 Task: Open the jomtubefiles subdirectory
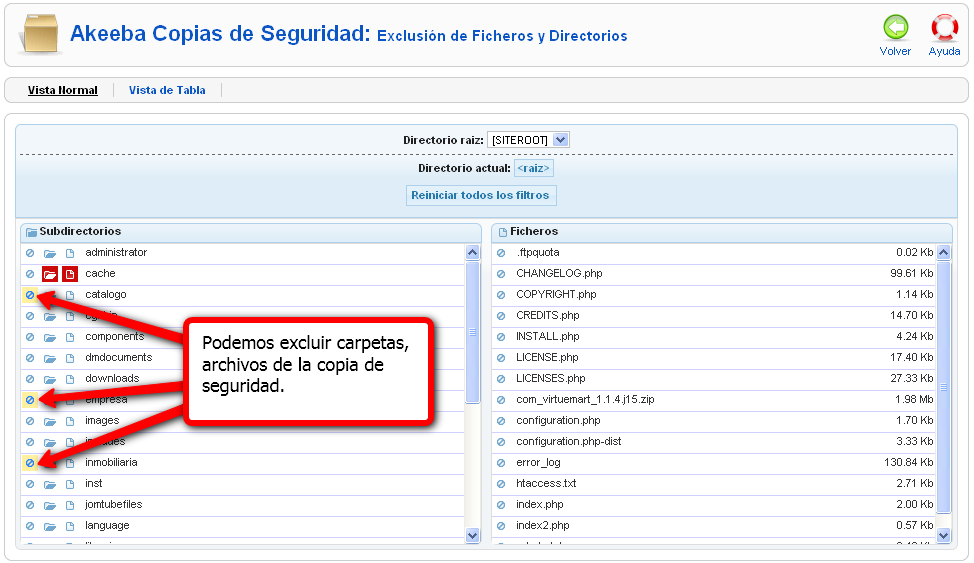pyautogui.click(x=114, y=504)
